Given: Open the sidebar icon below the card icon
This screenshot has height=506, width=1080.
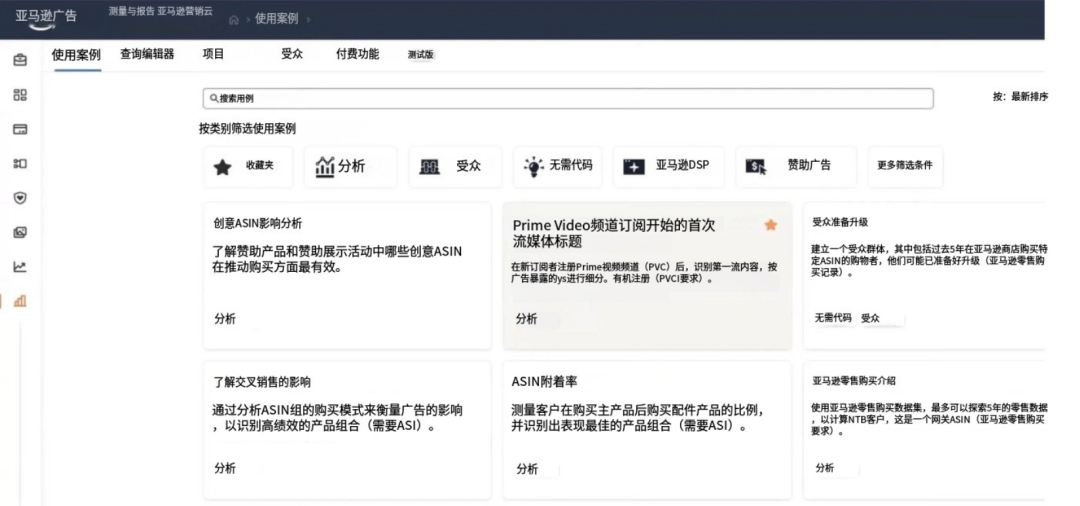Looking at the screenshot, I should pos(20,164).
